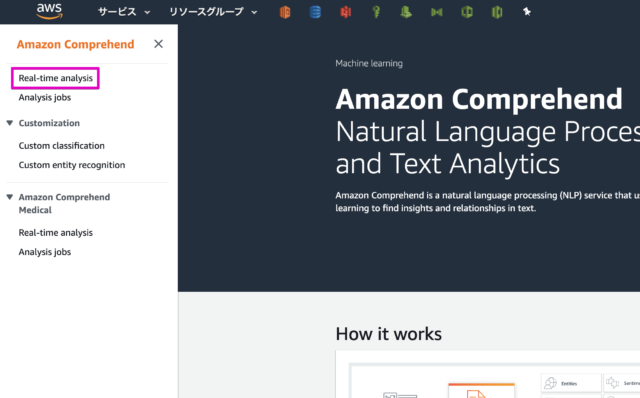Open the top Real-time analysis link
This screenshot has width=640, height=398.
(x=56, y=78)
